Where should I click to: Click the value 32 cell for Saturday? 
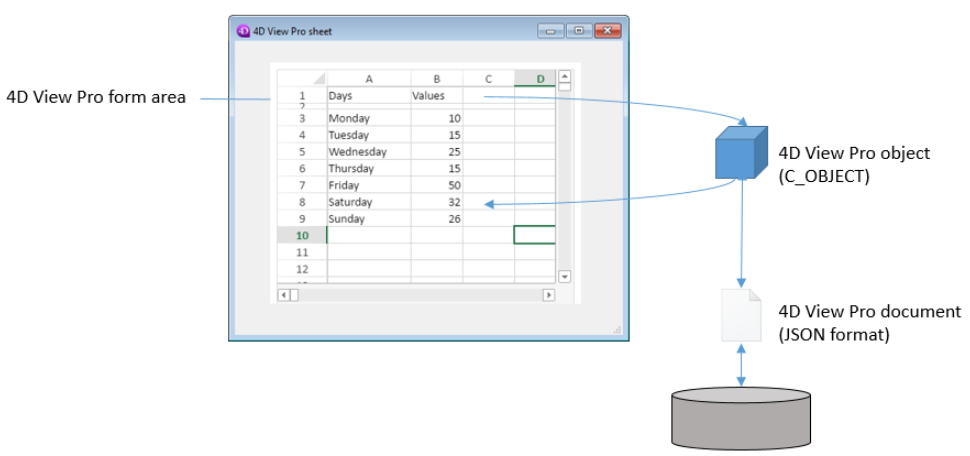437,202
